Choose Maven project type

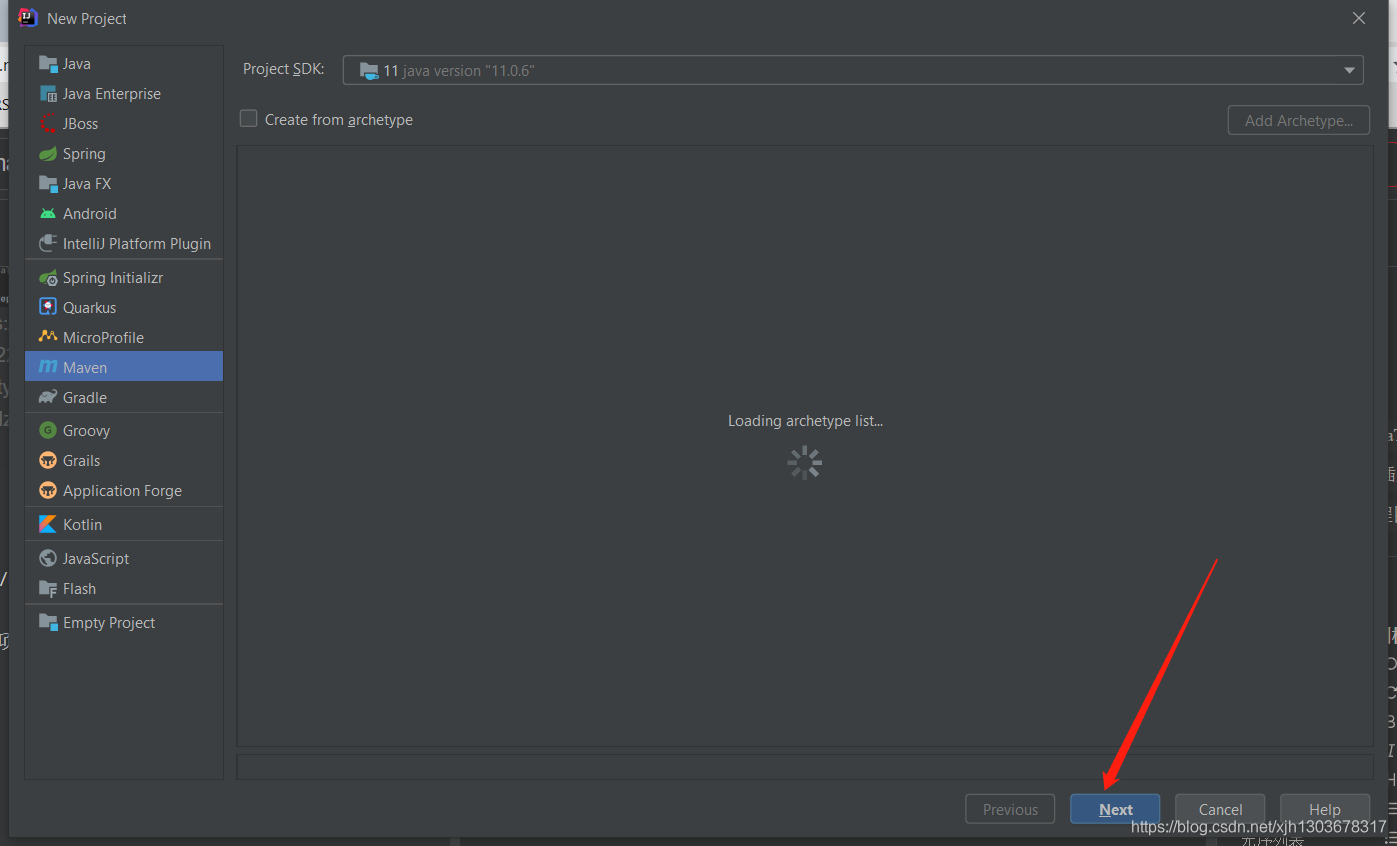(124, 367)
